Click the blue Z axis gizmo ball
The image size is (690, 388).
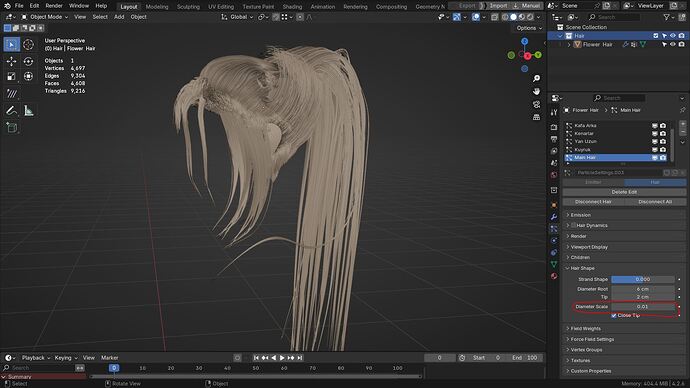525,41
